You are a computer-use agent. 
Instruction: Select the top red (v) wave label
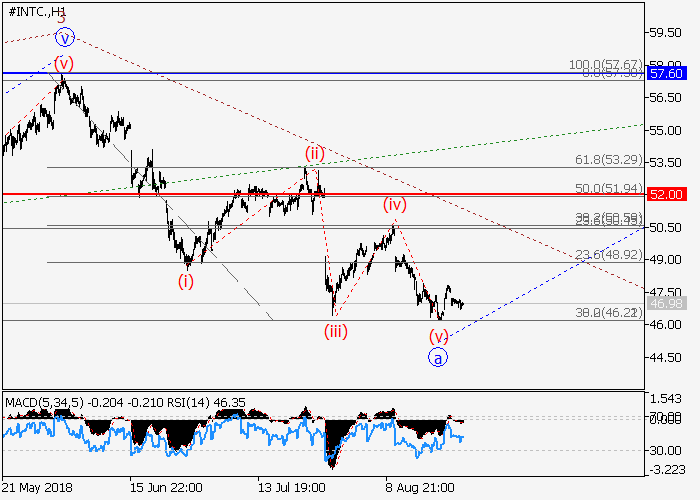(x=64, y=62)
